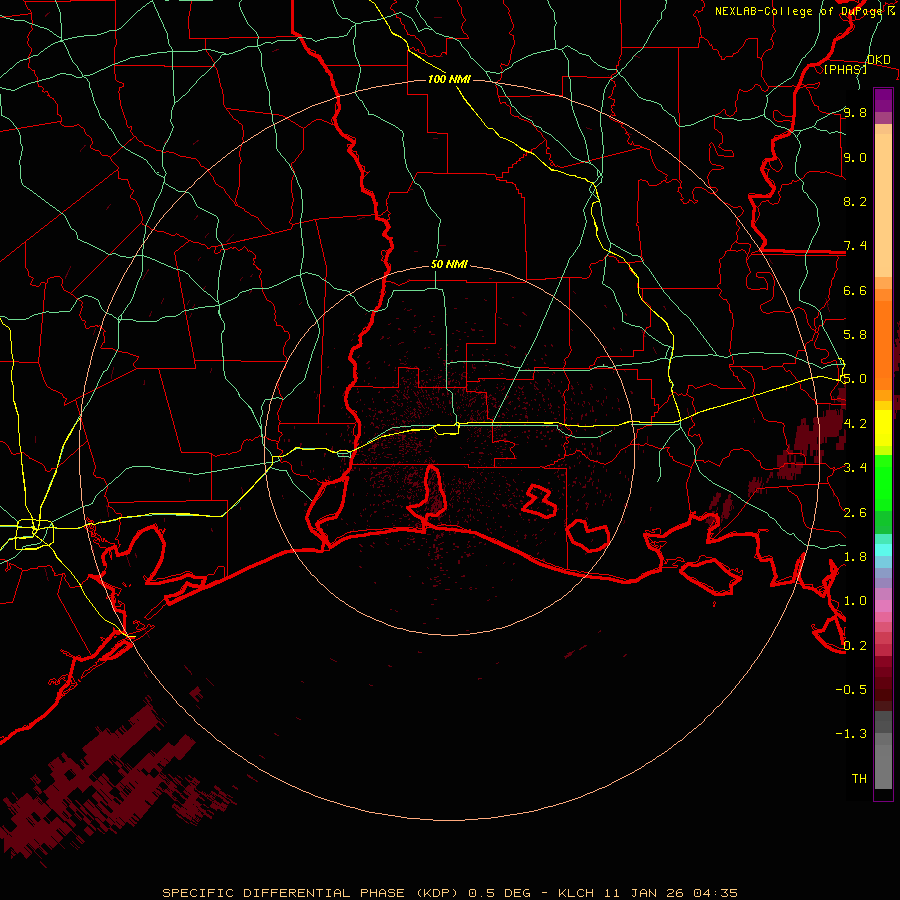
Task: Pick the light peach swatch near 8.2
Action: click(x=883, y=205)
